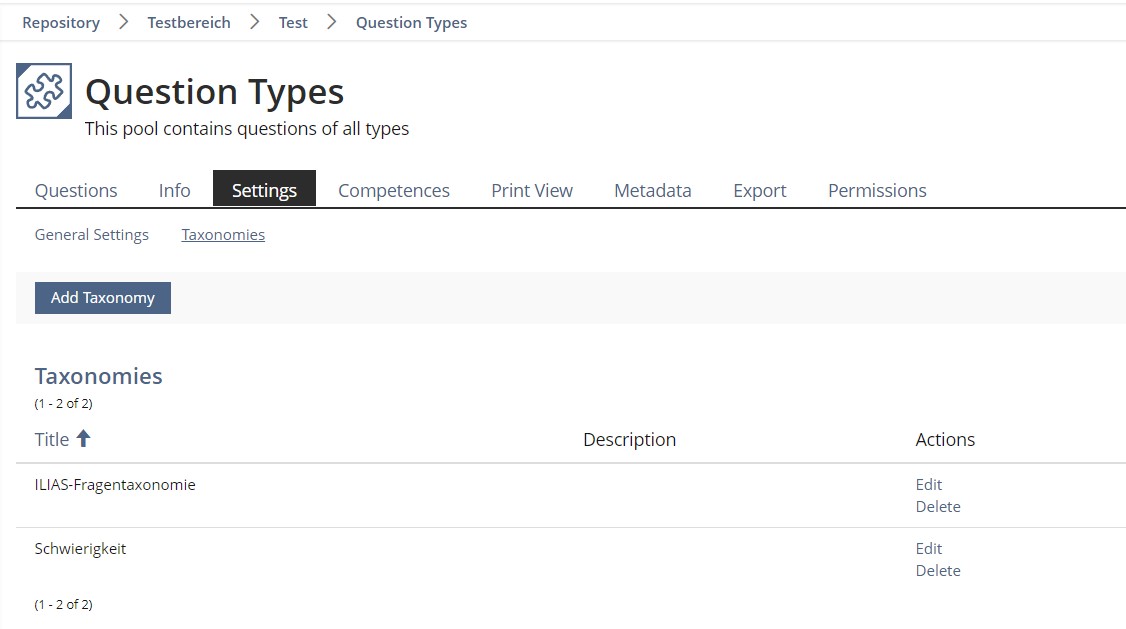Open the Metadata tab

point(653,190)
